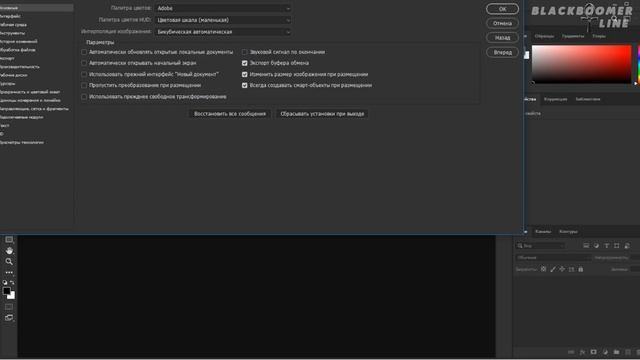Switch to the 'Библиотеки' tab
The image size is (640, 360).
pyautogui.click(x=588, y=99)
